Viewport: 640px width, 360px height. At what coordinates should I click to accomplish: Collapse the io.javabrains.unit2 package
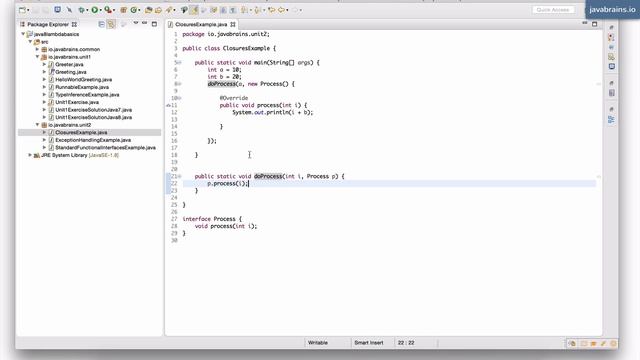tap(38, 125)
